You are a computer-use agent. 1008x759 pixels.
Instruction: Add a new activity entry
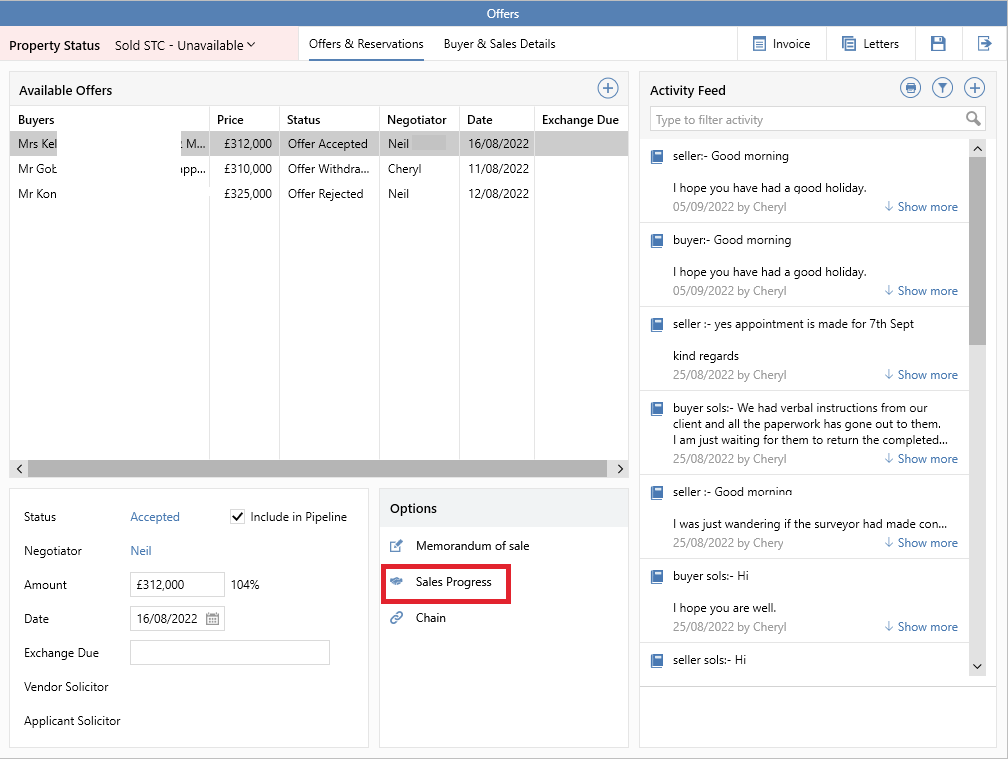click(x=974, y=87)
